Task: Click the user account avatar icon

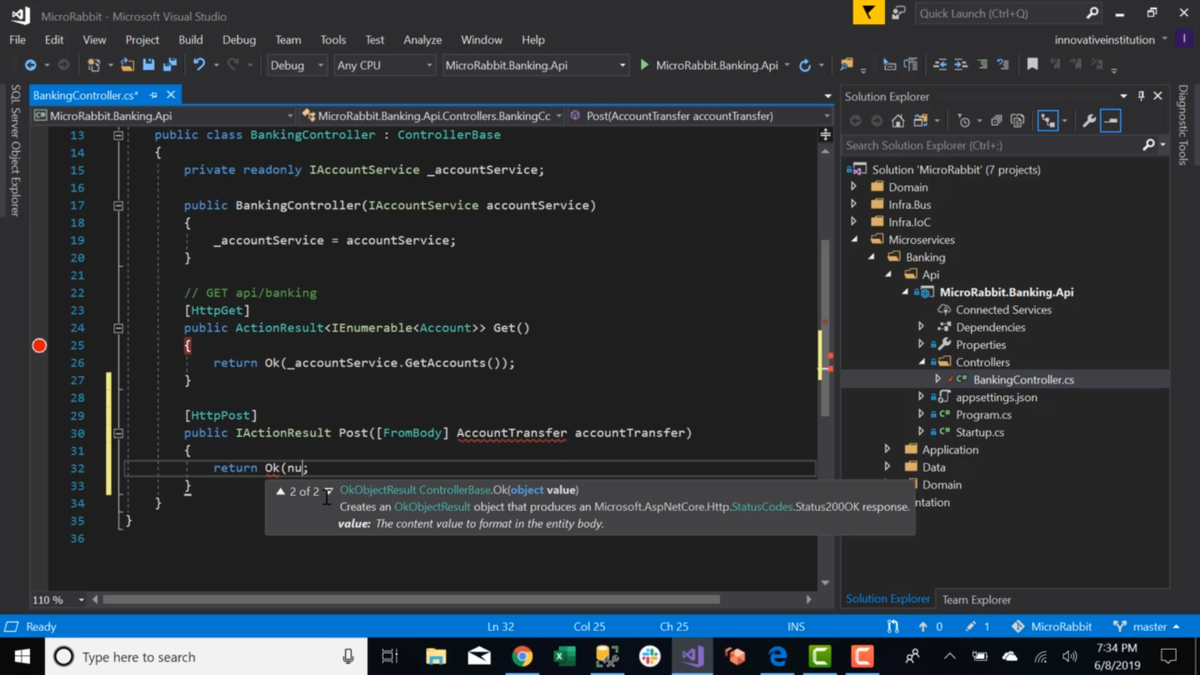Action: [1185, 39]
